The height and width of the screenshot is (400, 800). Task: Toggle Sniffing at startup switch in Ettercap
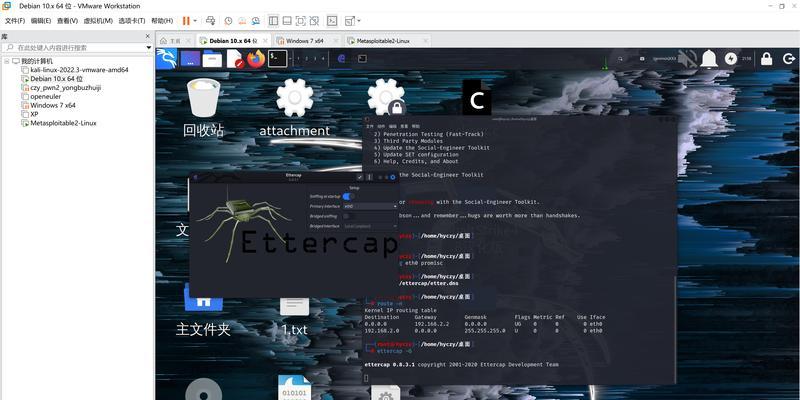[x=348, y=196]
